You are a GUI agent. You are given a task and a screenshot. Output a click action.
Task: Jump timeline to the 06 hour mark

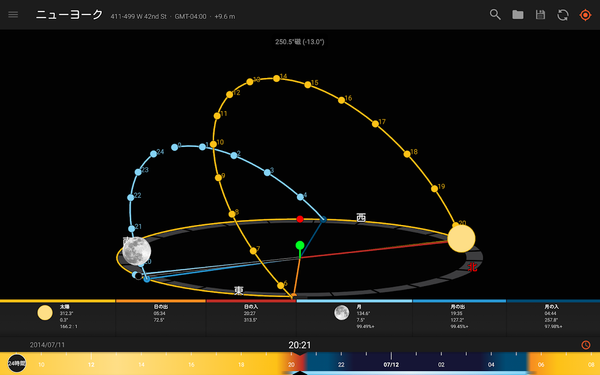pyautogui.click(x=541, y=365)
